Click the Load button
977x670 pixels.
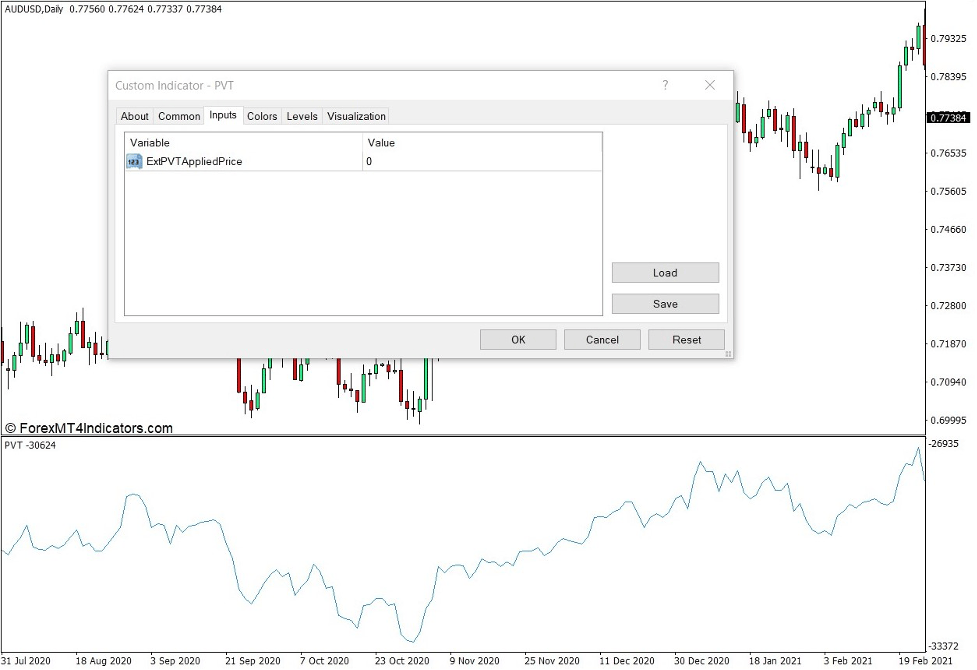click(664, 272)
